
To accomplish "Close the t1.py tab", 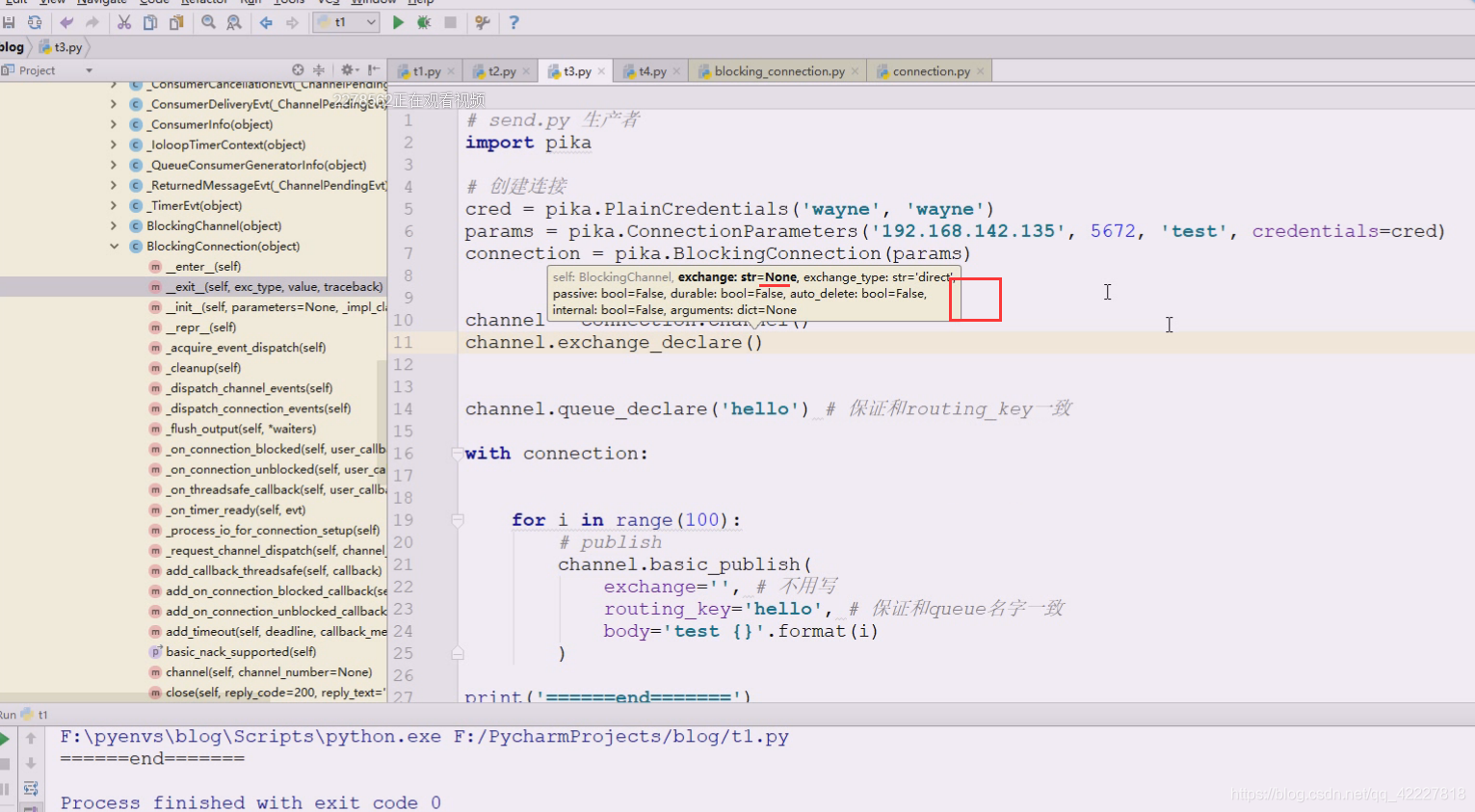I will pyautogui.click(x=451, y=71).
